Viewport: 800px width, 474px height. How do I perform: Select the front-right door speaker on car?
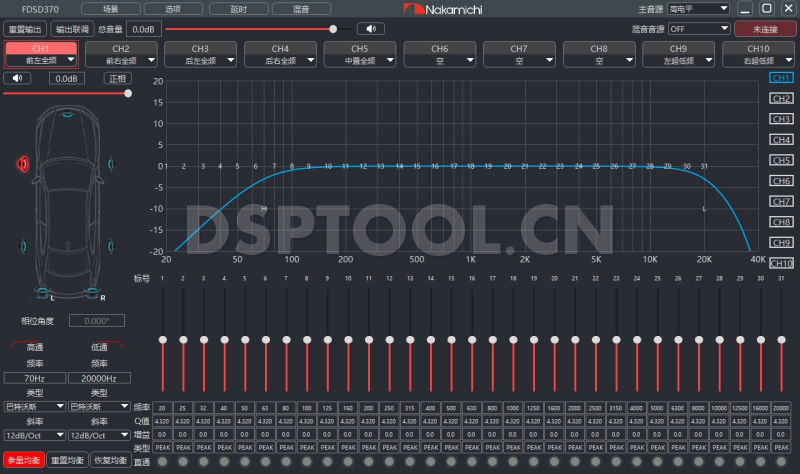(110, 164)
